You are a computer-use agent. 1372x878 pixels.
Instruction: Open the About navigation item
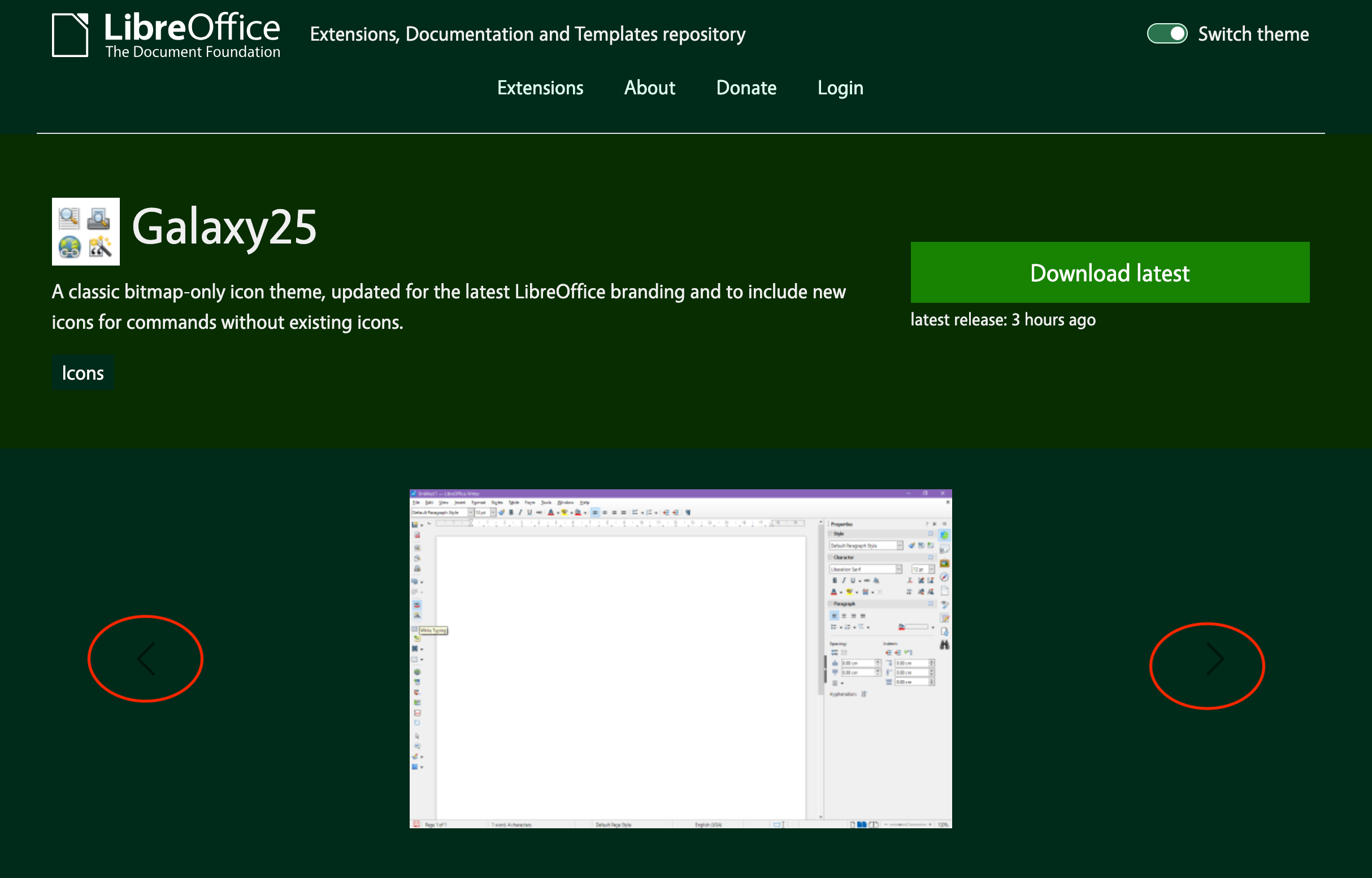point(649,88)
